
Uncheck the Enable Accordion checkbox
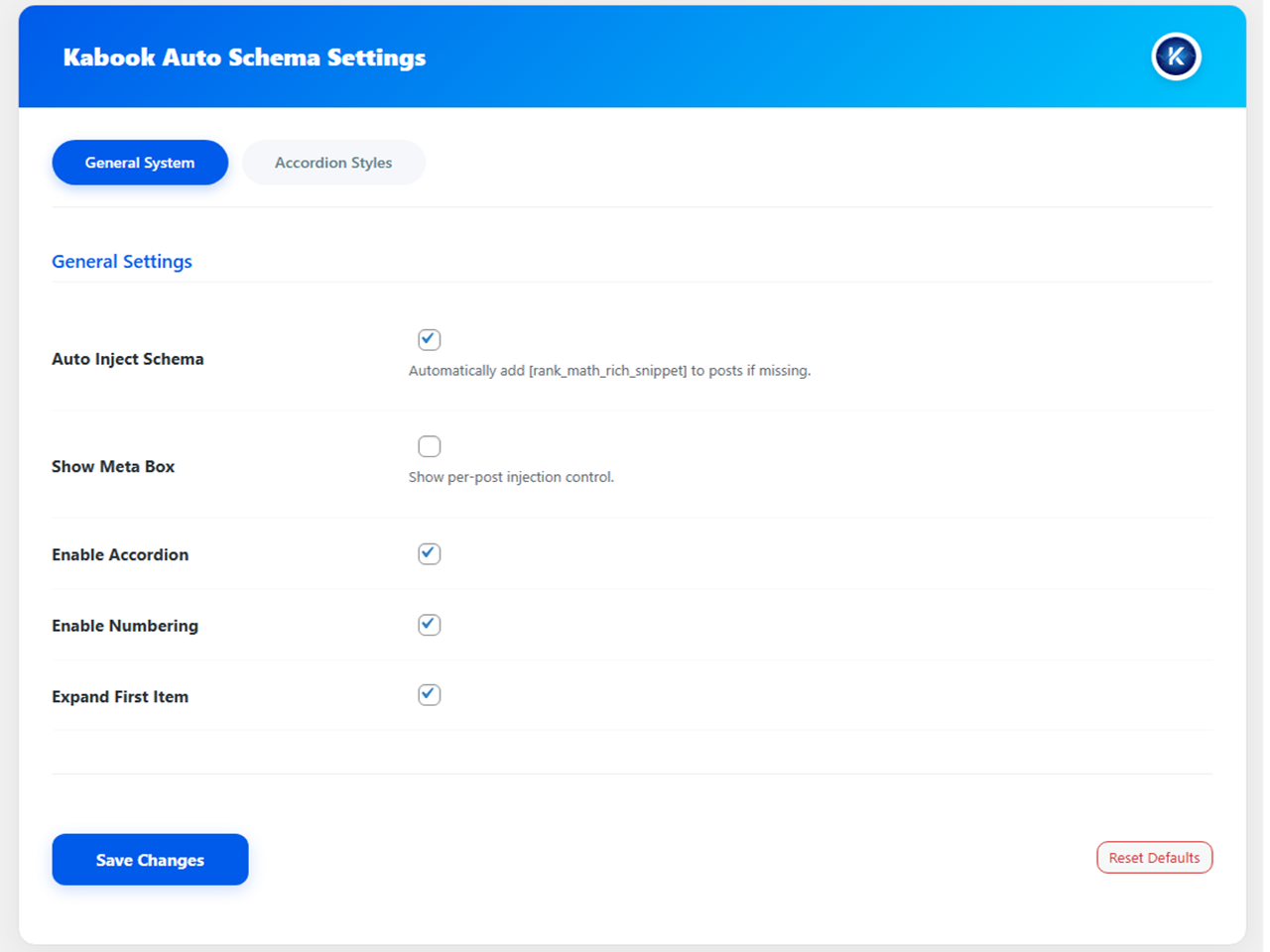coord(429,553)
